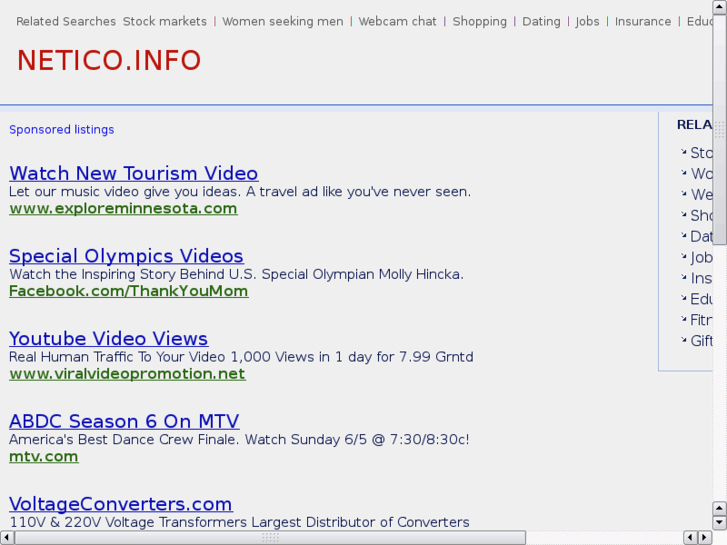Visit the mtv.com link
This screenshot has height=545, width=727.
click(44, 456)
